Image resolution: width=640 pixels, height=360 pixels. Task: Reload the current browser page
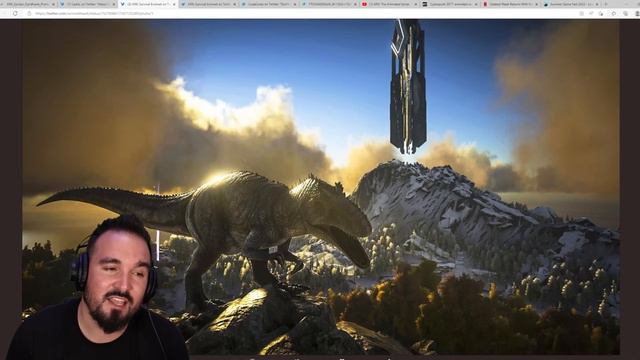click(15, 13)
